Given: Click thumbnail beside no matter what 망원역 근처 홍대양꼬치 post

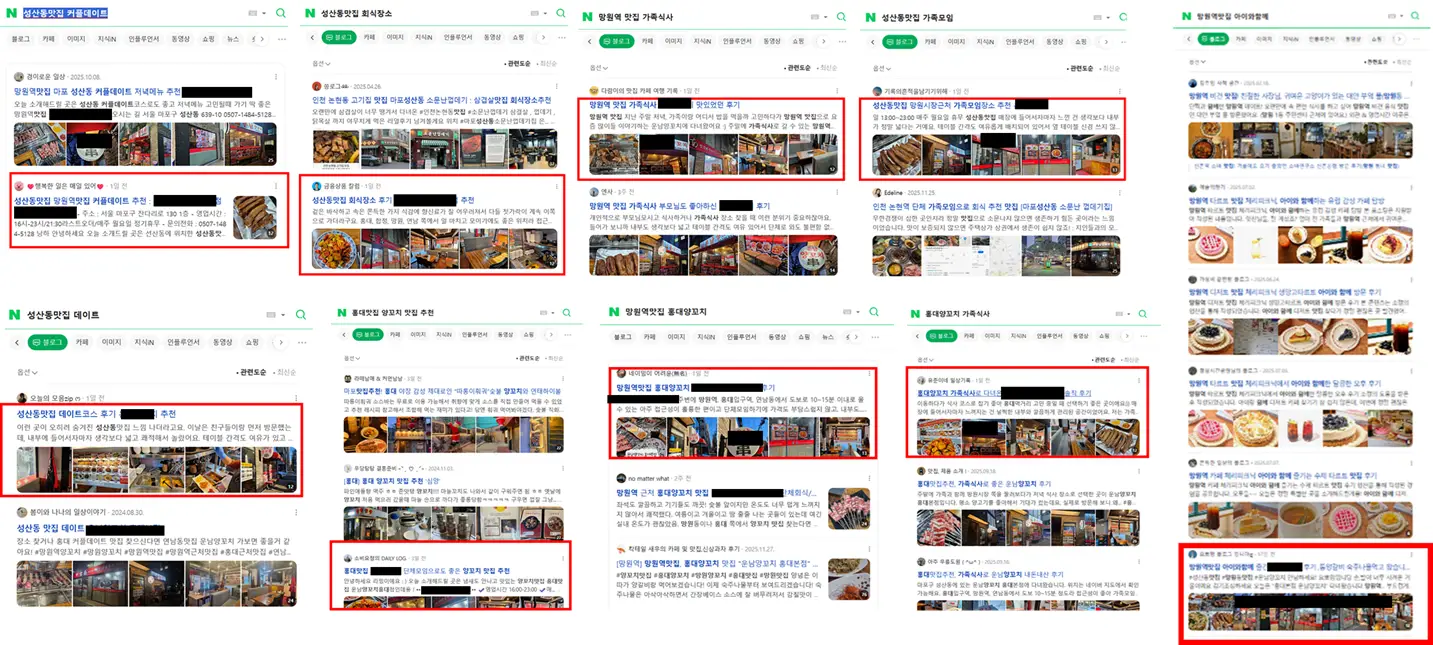Looking at the screenshot, I should pos(849,510).
